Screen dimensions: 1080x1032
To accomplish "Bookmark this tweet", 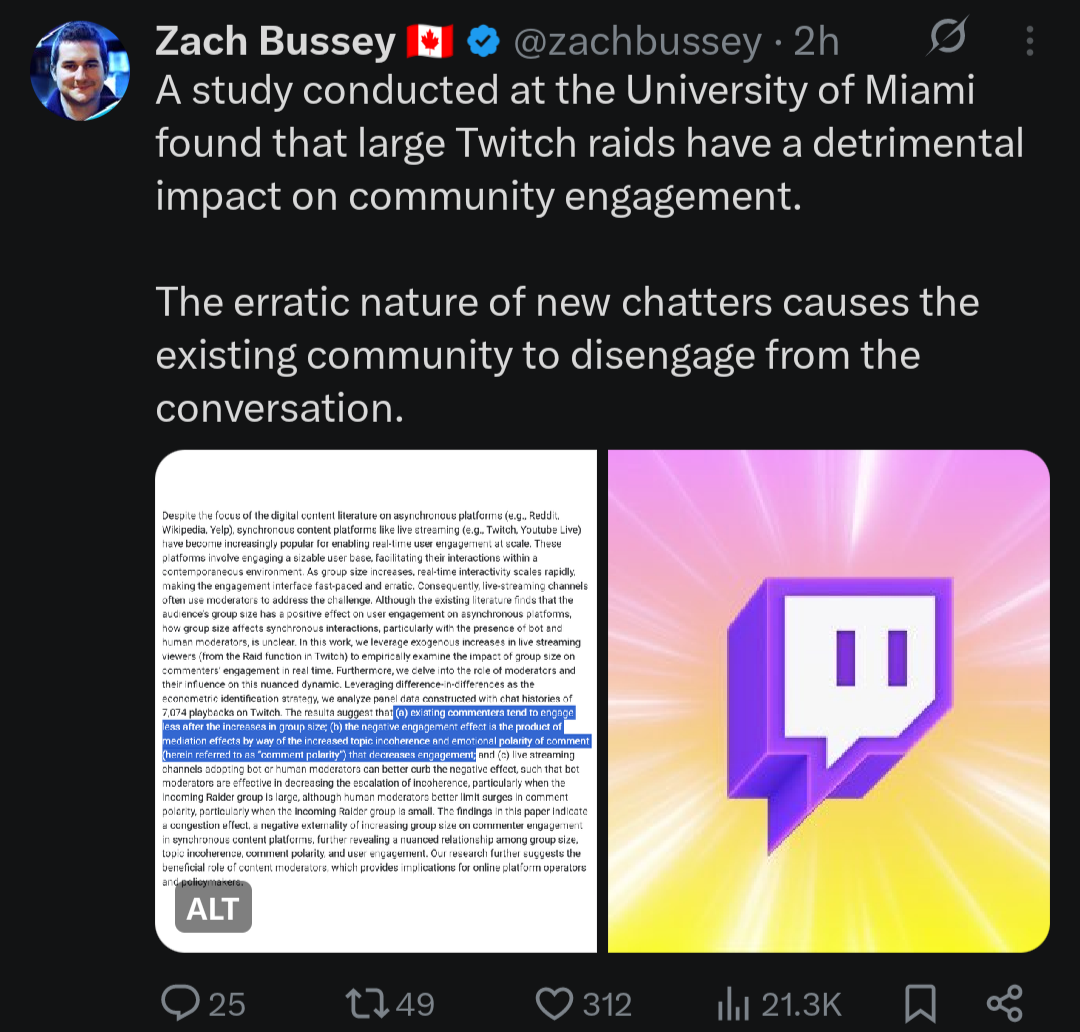I will (920, 1003).
